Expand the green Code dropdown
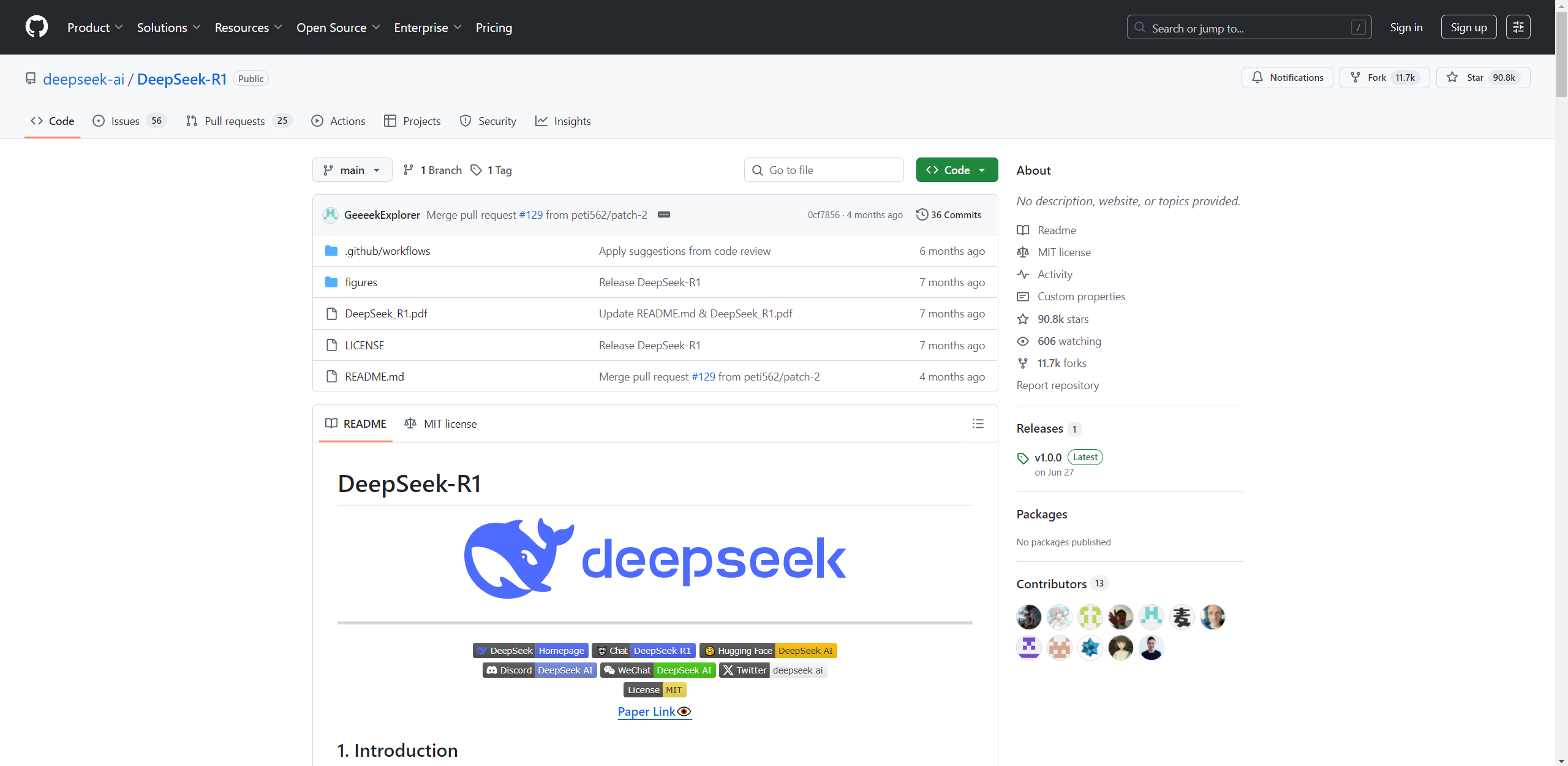 point(957,170)
